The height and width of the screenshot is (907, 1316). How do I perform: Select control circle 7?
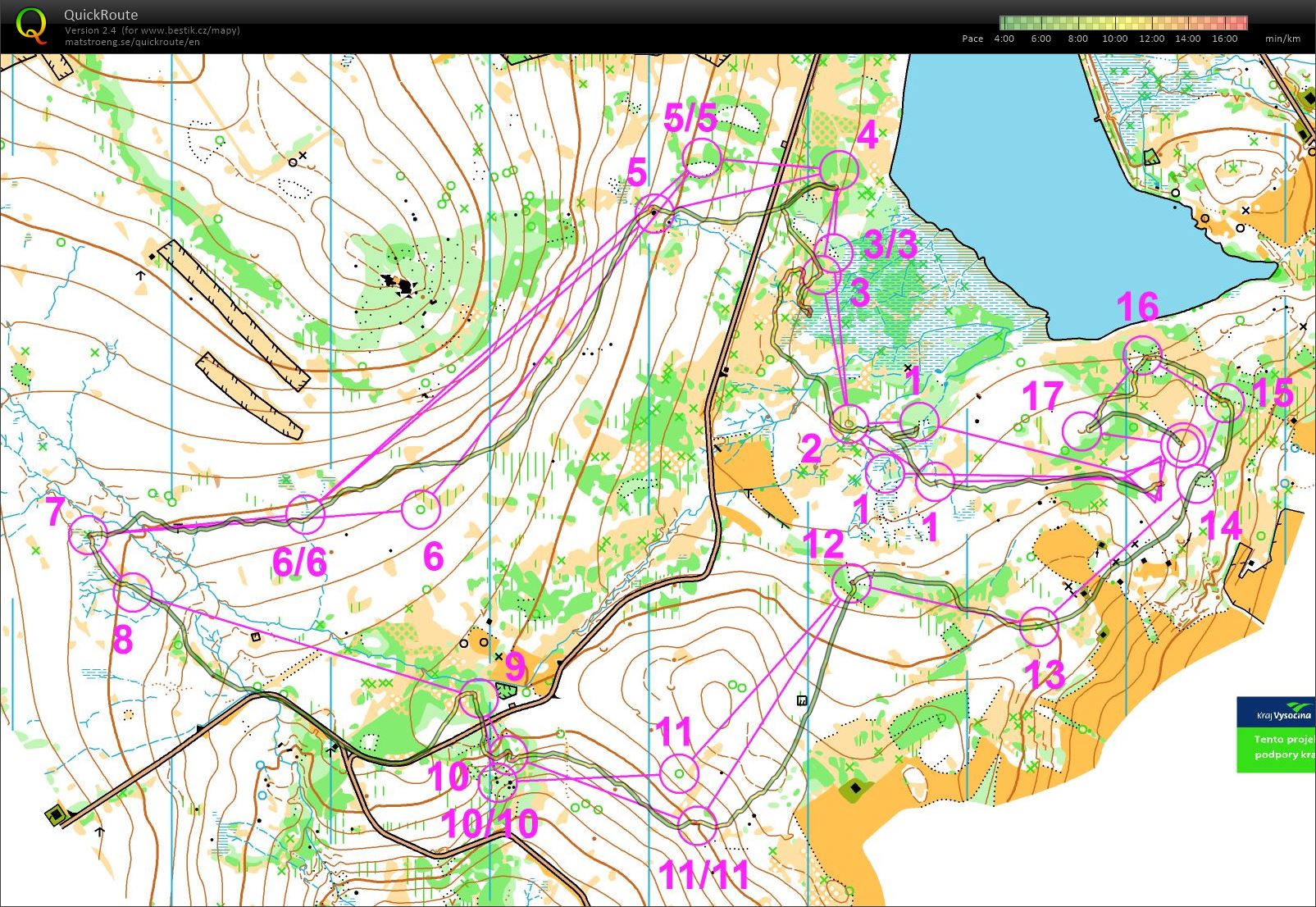88,535
